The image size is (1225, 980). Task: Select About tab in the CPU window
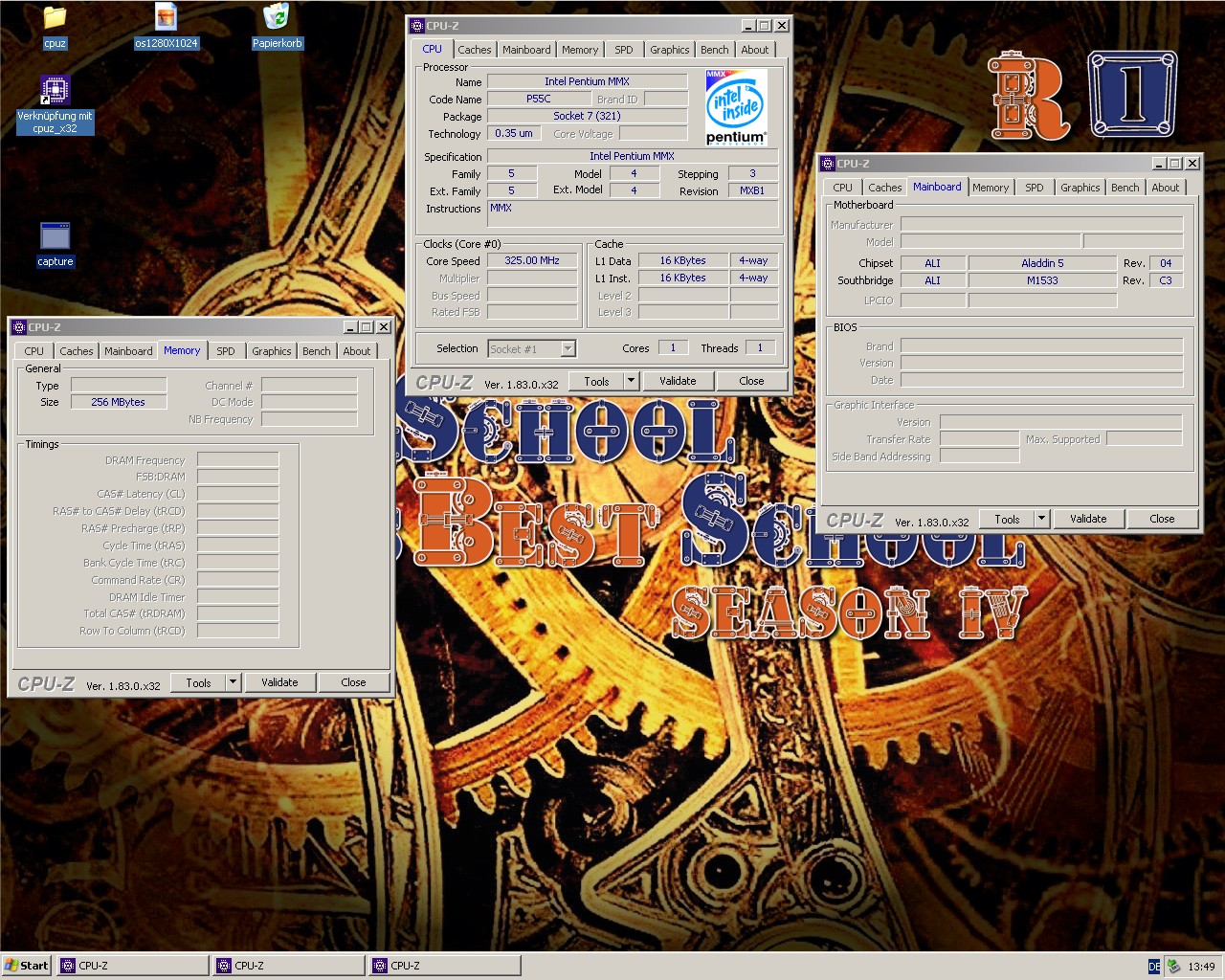pos(755,50)
